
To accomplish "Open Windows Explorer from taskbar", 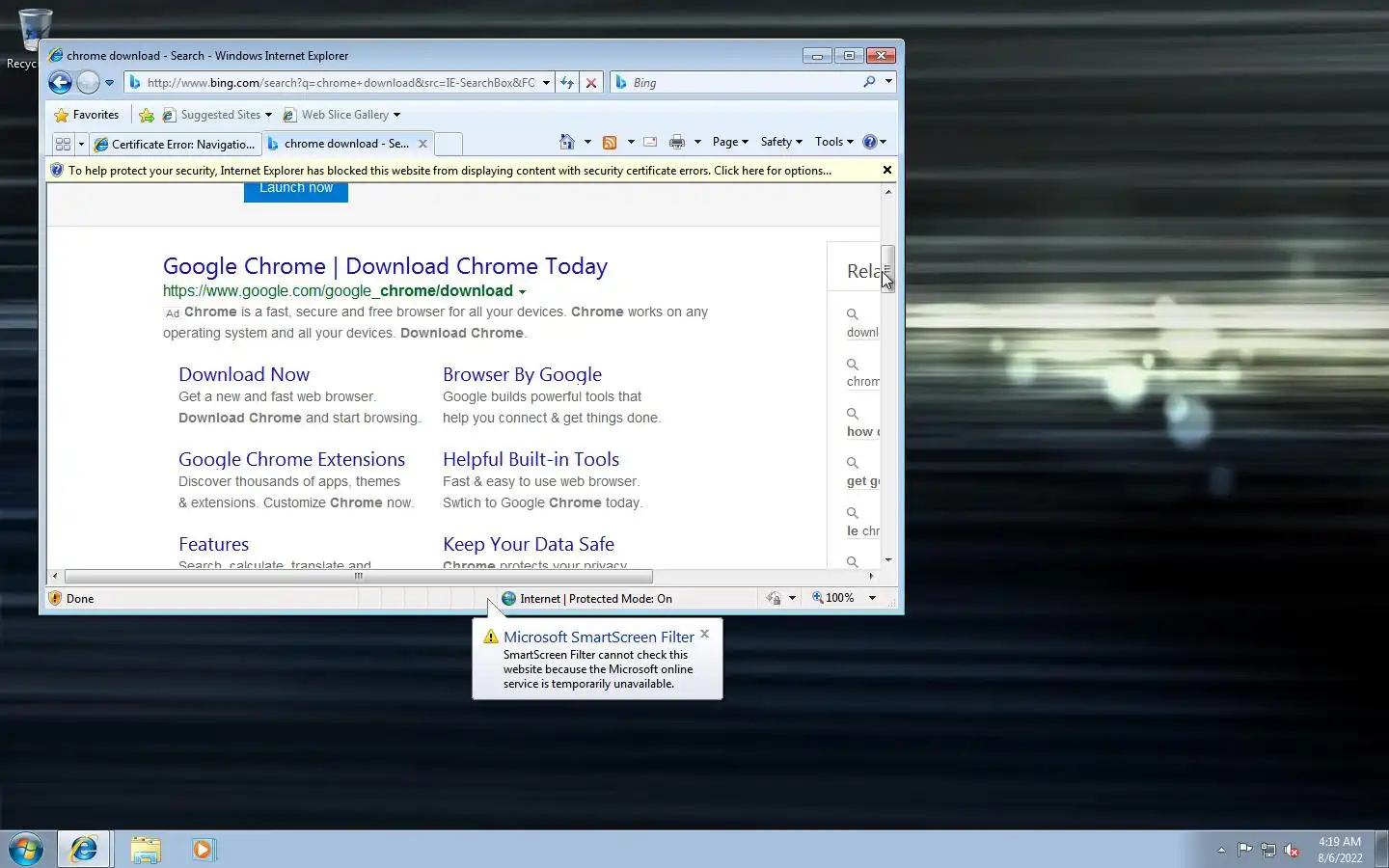I will (146, 850).
